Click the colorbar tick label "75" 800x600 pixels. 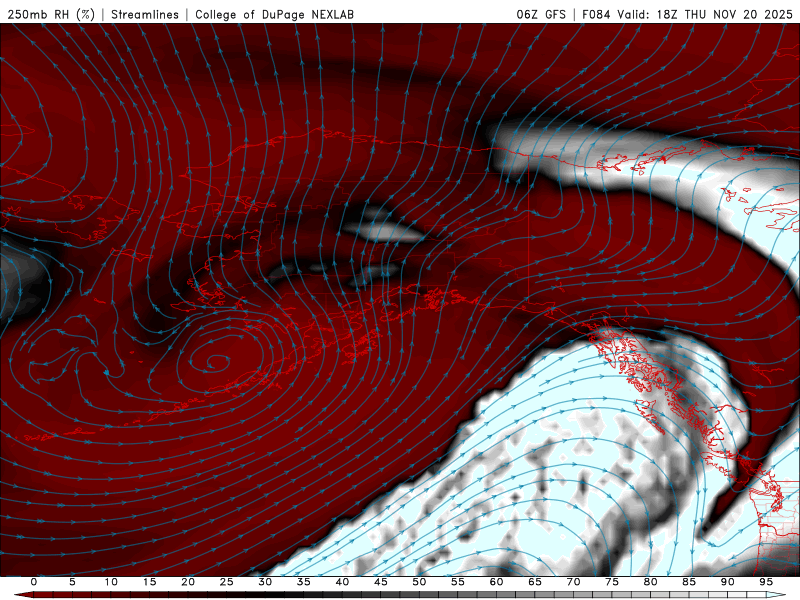(612, 582)
